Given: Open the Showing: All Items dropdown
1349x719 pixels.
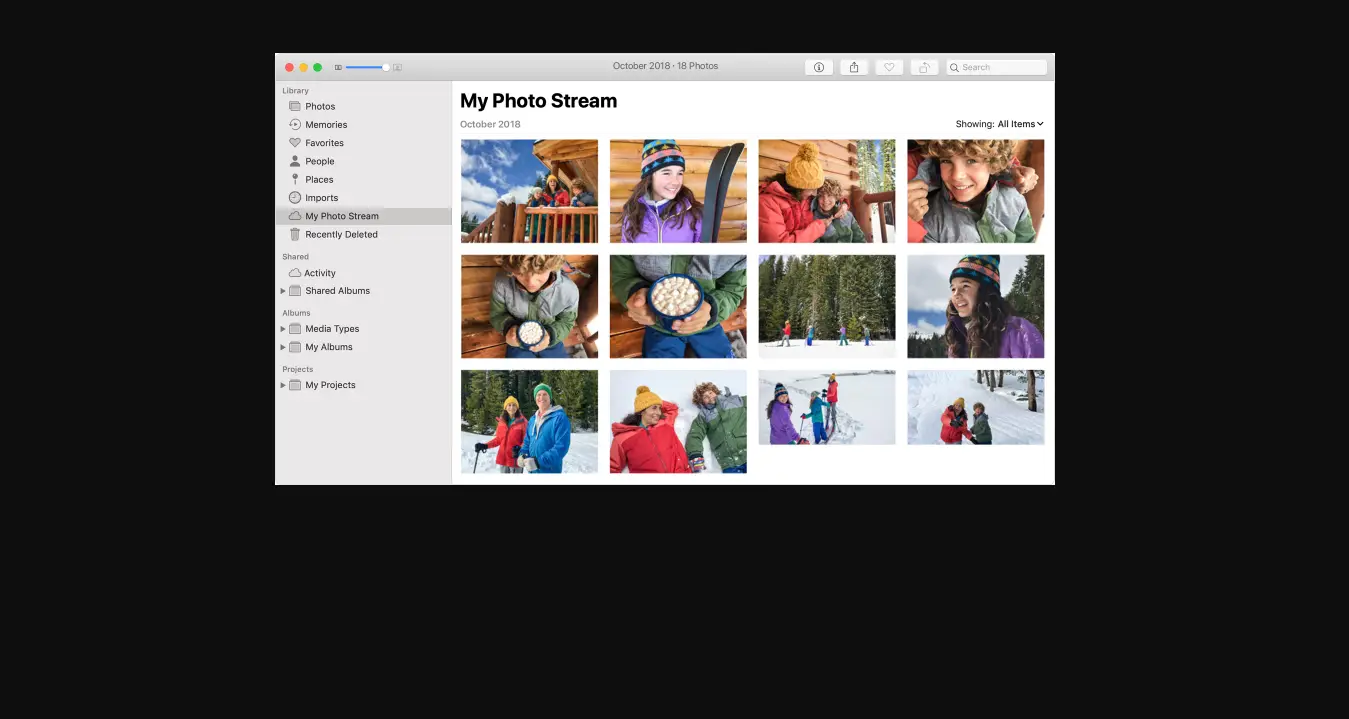Looking at the screenshot, I should coord(1000,124).
